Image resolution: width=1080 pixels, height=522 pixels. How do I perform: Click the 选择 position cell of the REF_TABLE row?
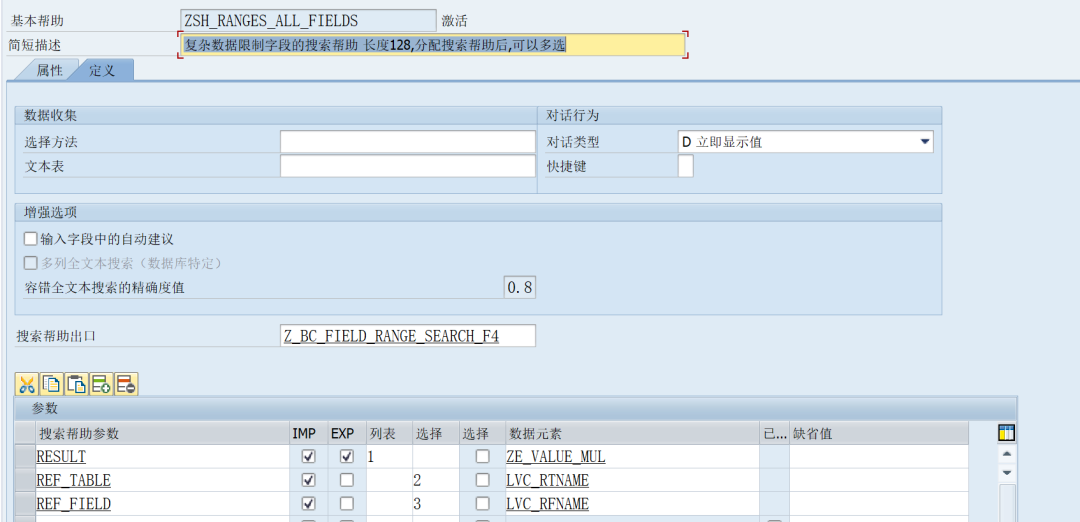[x=435, y=480]
